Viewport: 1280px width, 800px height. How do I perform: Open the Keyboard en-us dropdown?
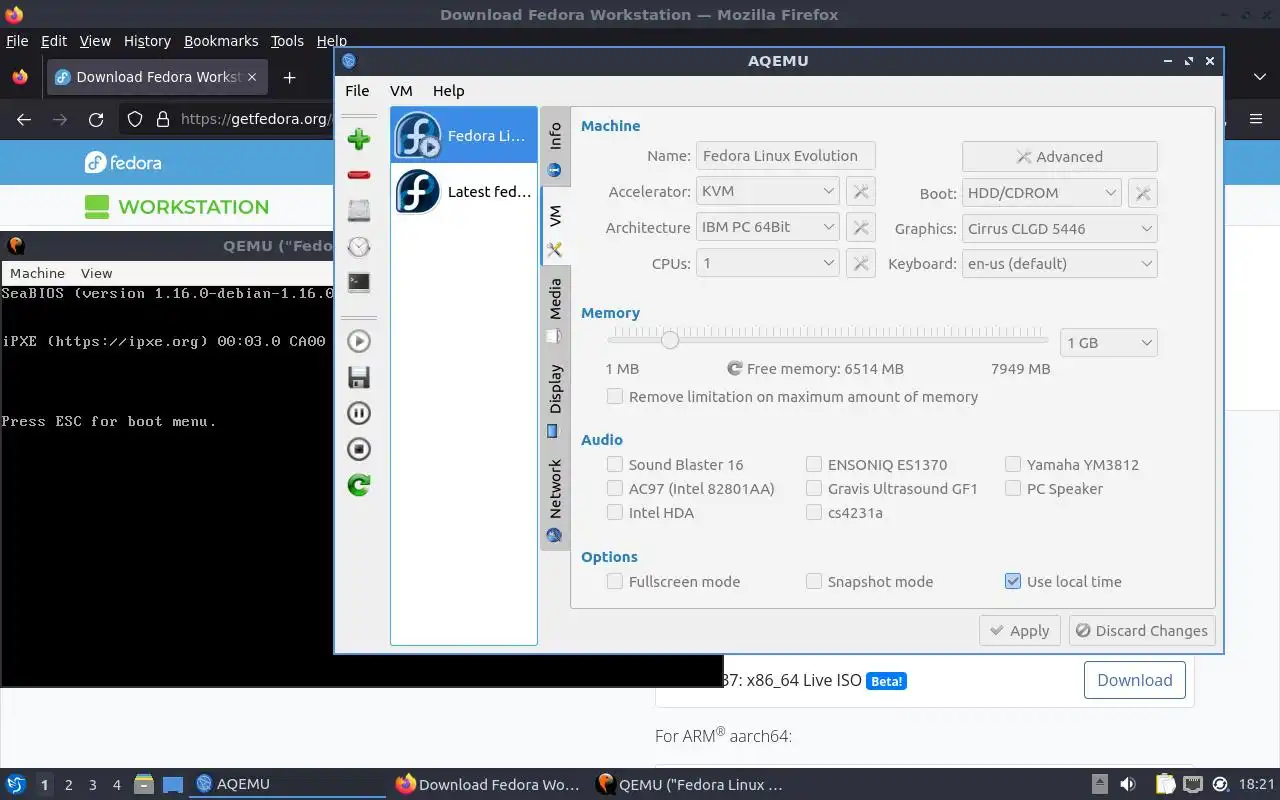tap(1059, 264)
